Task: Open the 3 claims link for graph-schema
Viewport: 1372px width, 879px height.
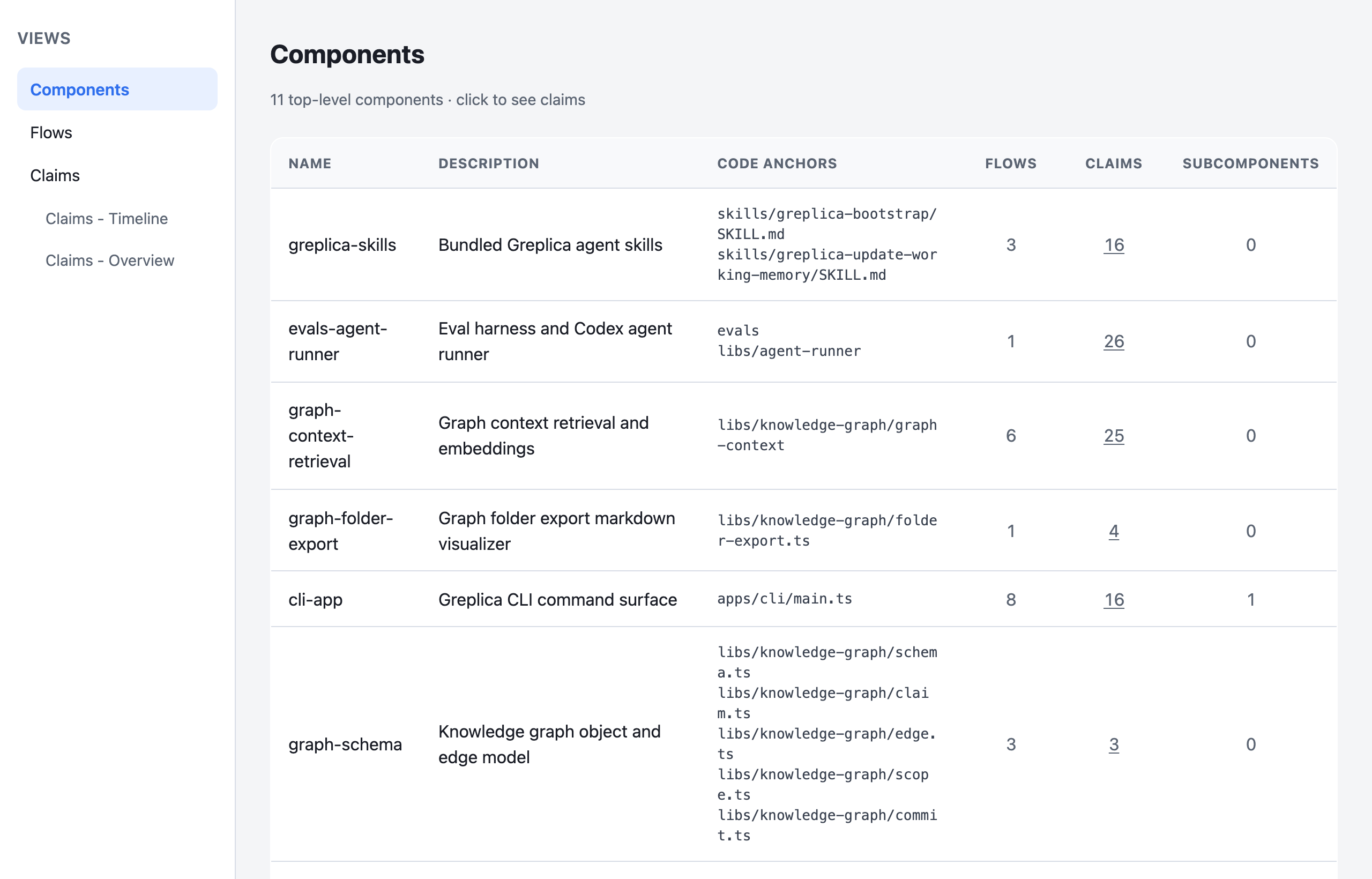Action: [x=1114, y=744]
